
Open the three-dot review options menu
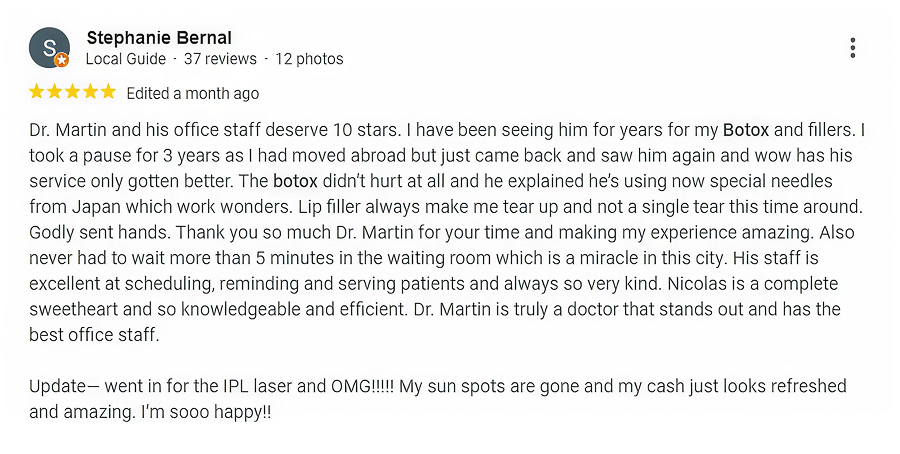[852, 48]
